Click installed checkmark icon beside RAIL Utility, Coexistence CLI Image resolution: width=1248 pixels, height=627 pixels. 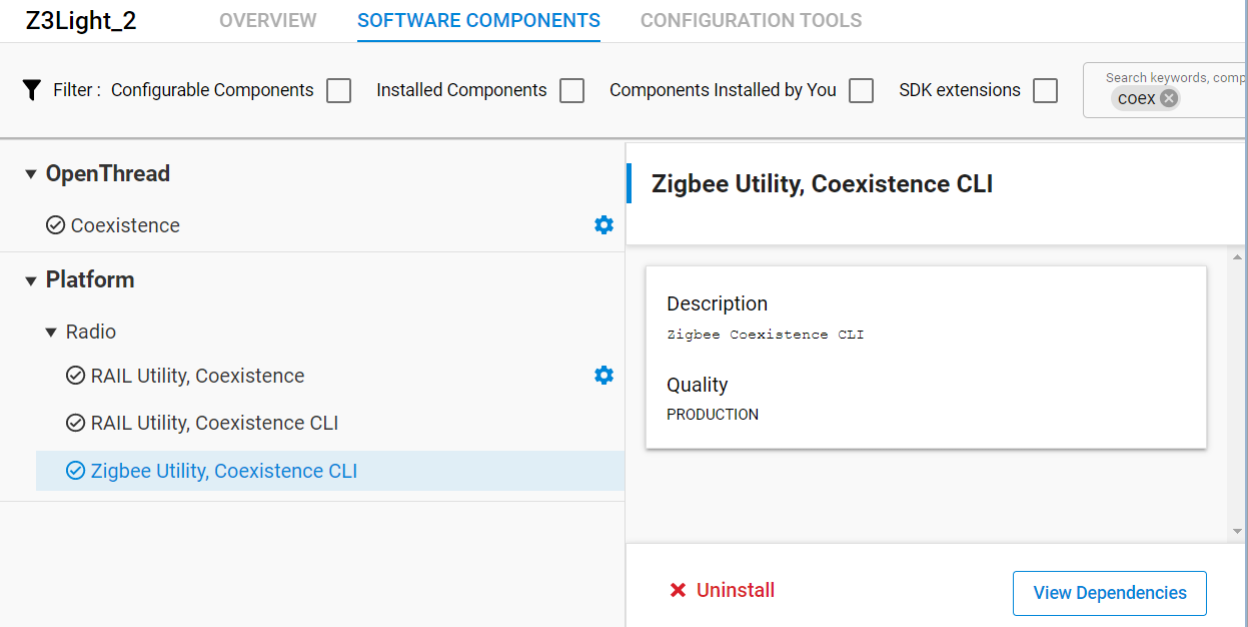(75, 423)
